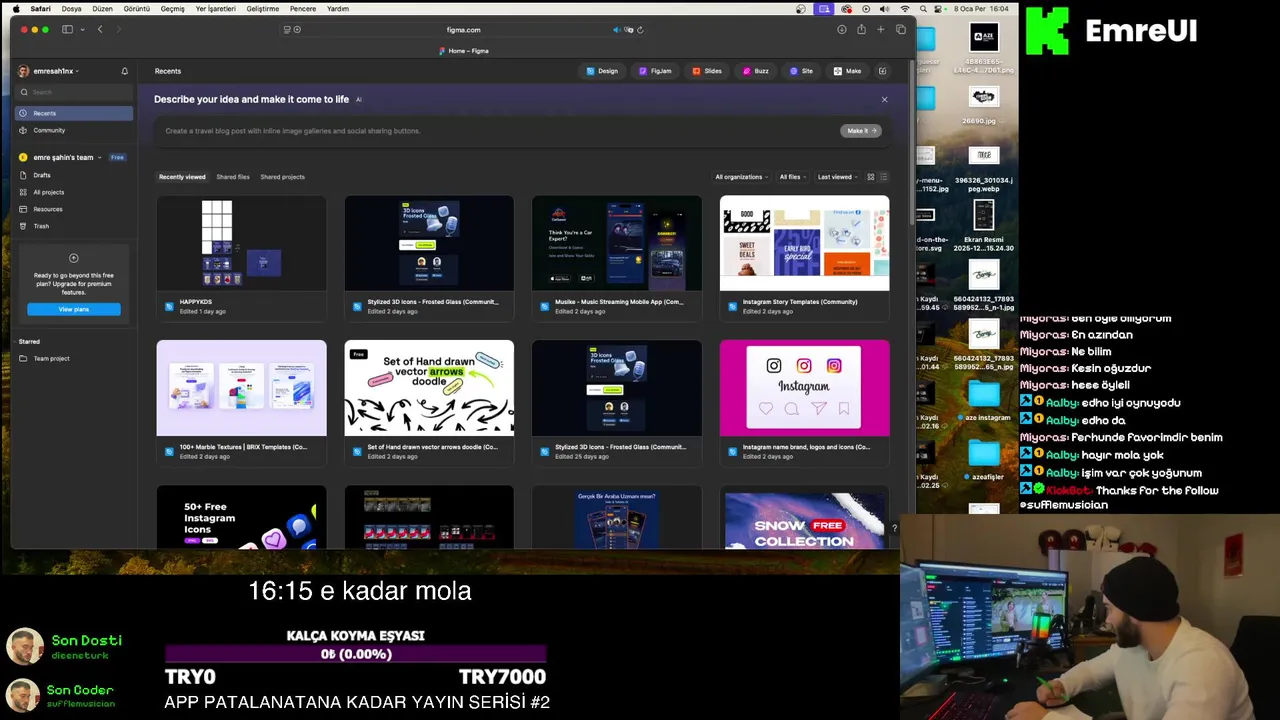The image size is (1280, 720).
Task: Switch to the Shared files tab
Action: coord(233,177)
